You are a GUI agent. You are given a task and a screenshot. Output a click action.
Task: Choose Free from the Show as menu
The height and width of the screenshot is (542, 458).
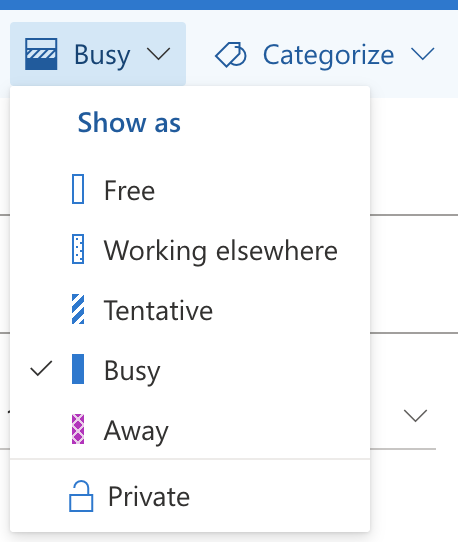tap(190, 189)
